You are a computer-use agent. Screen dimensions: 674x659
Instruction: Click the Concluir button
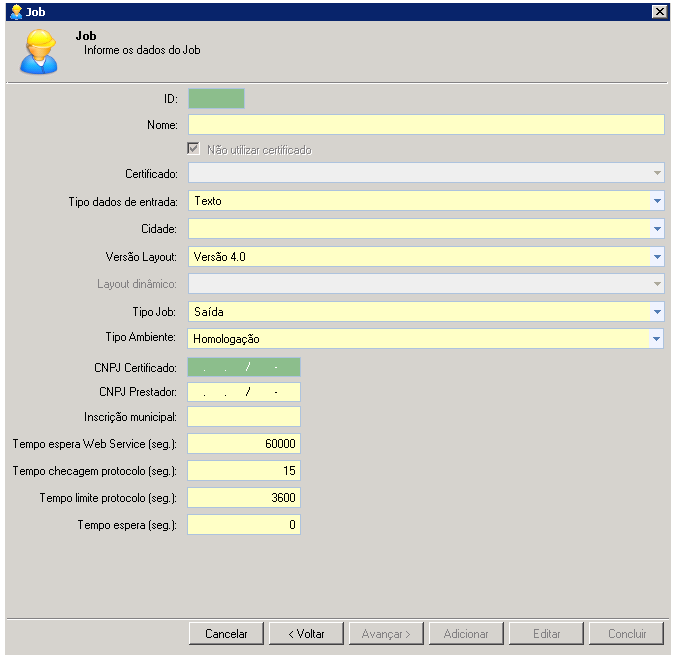pyautogui.click(x=626, y=634)
